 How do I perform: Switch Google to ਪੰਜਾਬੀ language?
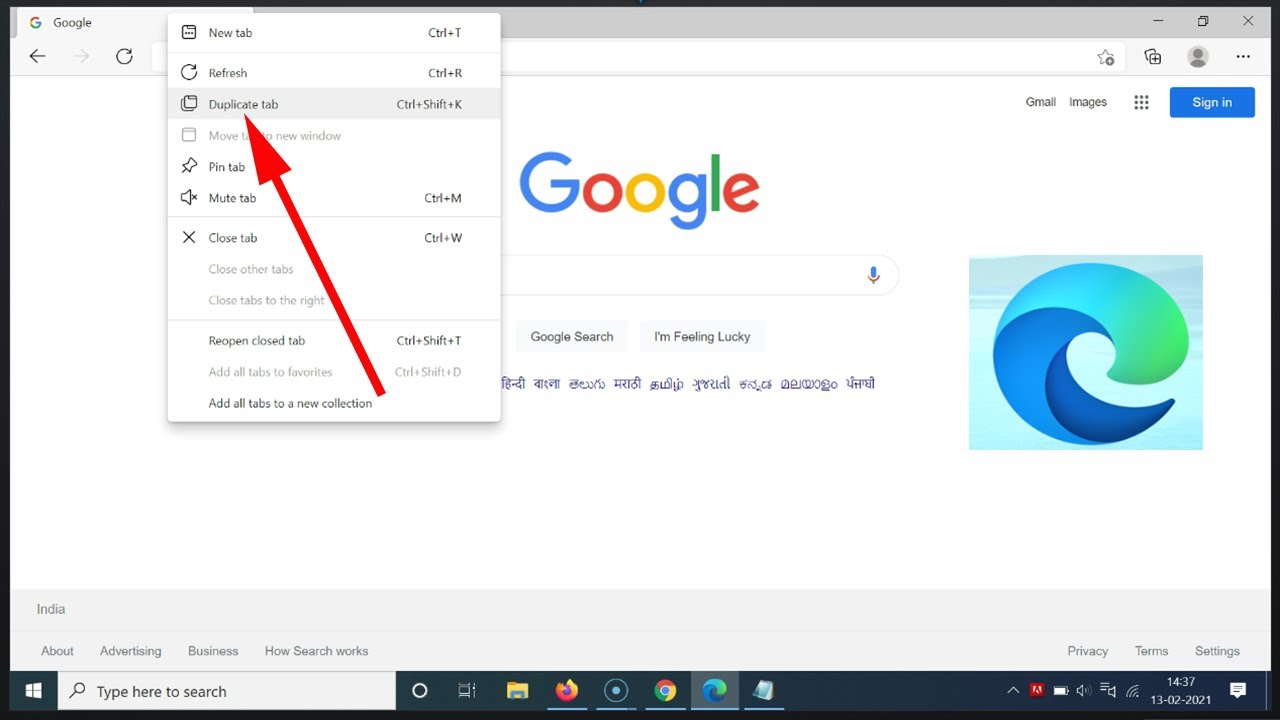(860, 384)
